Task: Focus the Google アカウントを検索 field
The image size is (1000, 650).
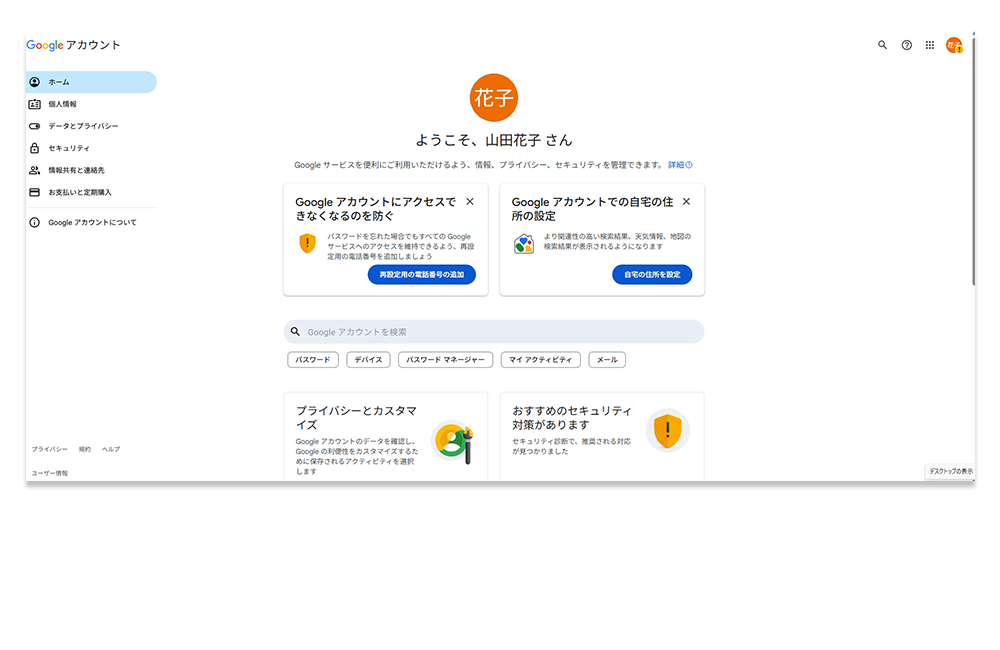Action: coord(494,332)
